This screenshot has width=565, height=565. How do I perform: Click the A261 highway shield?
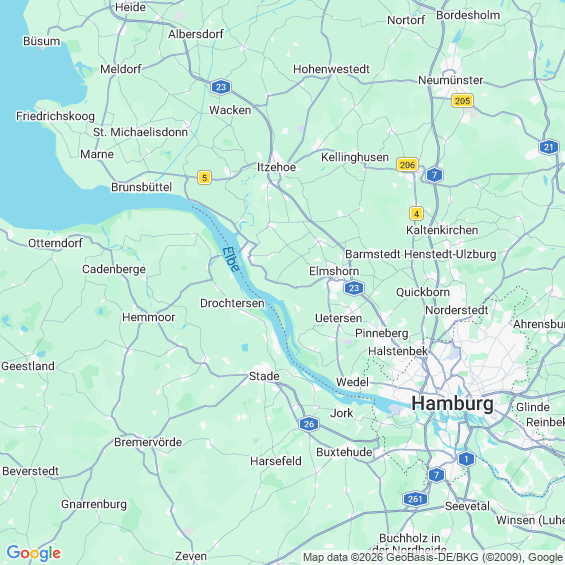point(415,499)
